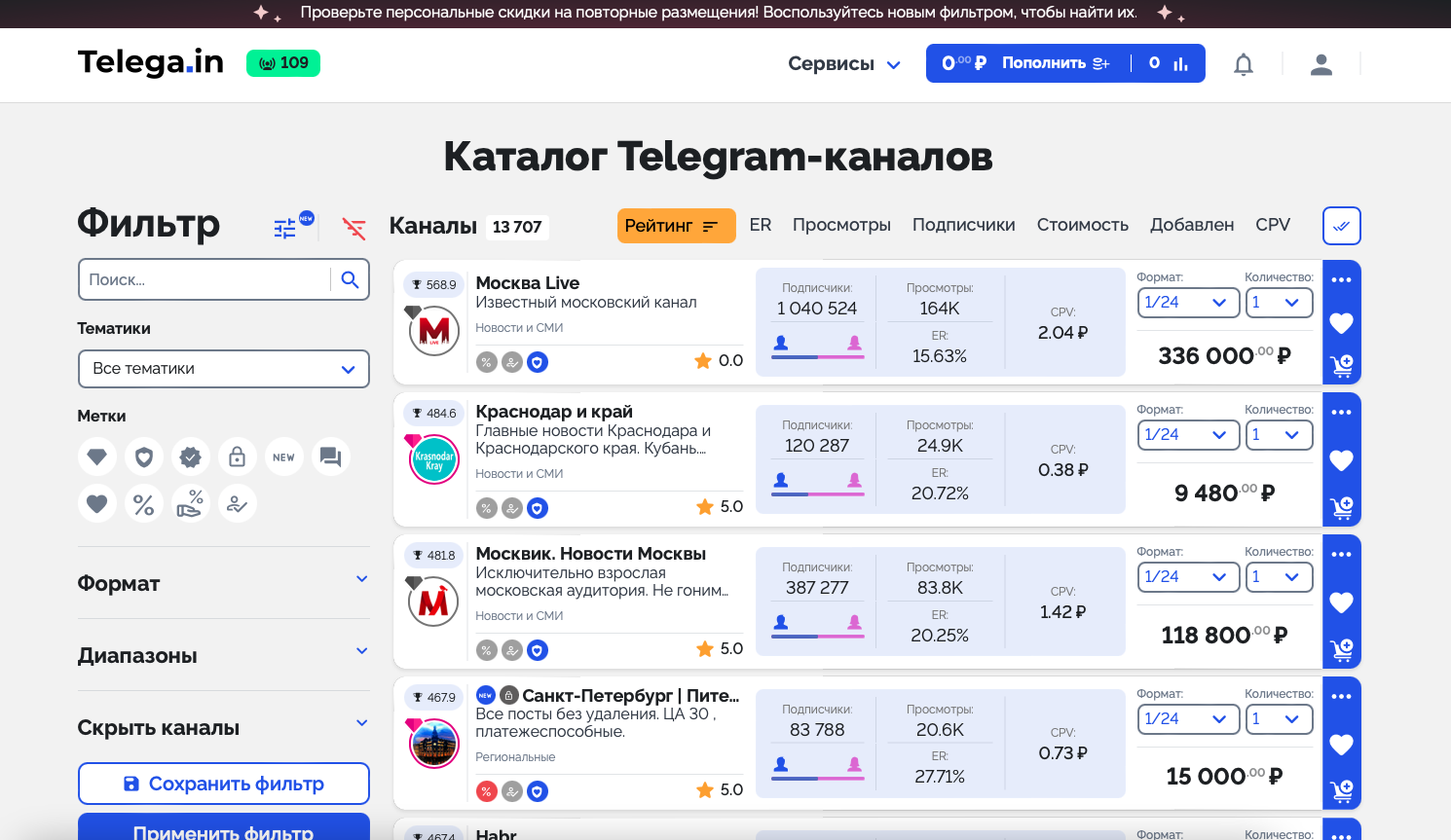Click the lock icon by Санкт-Петербург title
1451x840 pixels.
(x=509, y=695)
